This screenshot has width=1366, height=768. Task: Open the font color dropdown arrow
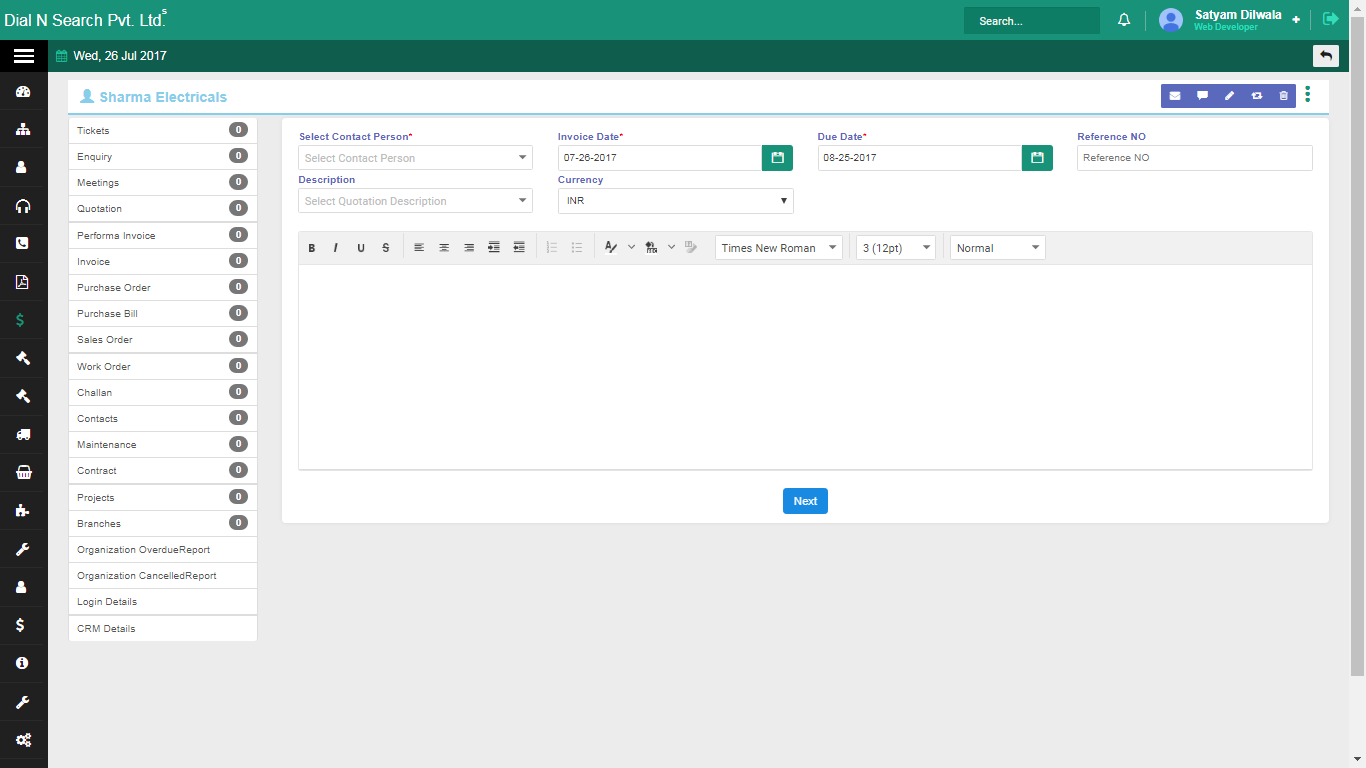point(631,247)
